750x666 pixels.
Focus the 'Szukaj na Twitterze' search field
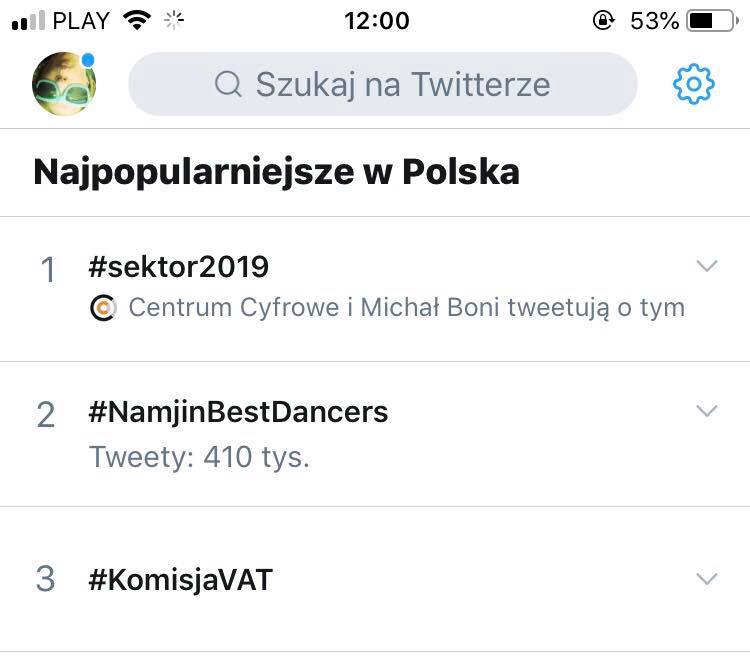400,84
